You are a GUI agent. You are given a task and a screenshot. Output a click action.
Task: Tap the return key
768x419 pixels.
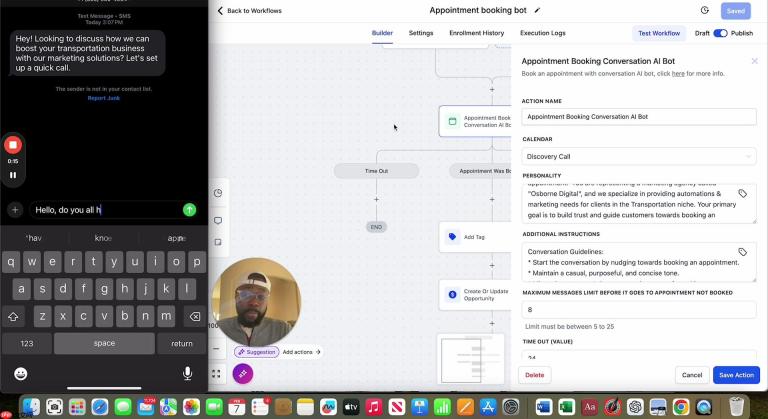click(x=182, y=344)
